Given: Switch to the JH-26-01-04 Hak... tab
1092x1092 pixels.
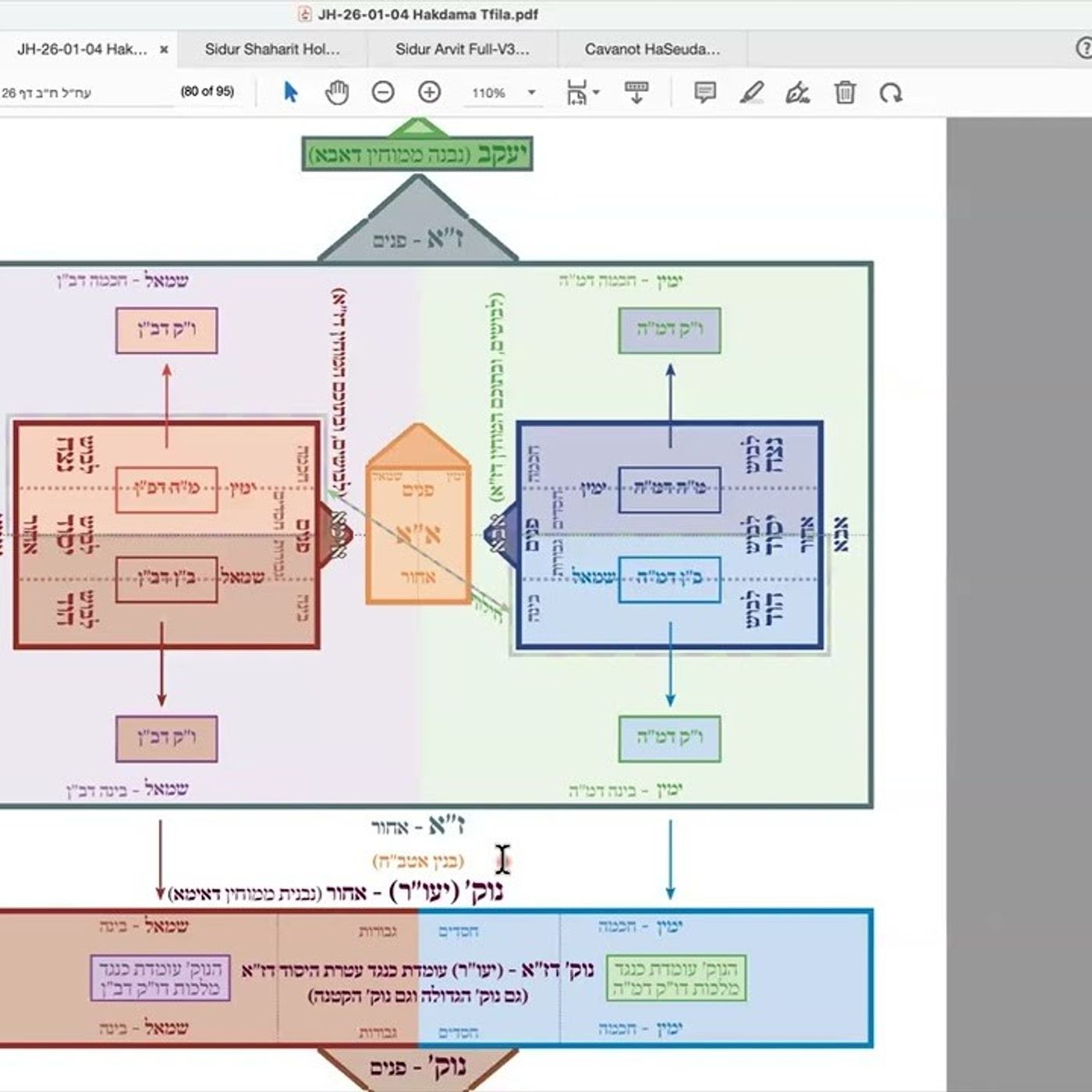Looking at the screenshot, I should [x=82, y=49].
